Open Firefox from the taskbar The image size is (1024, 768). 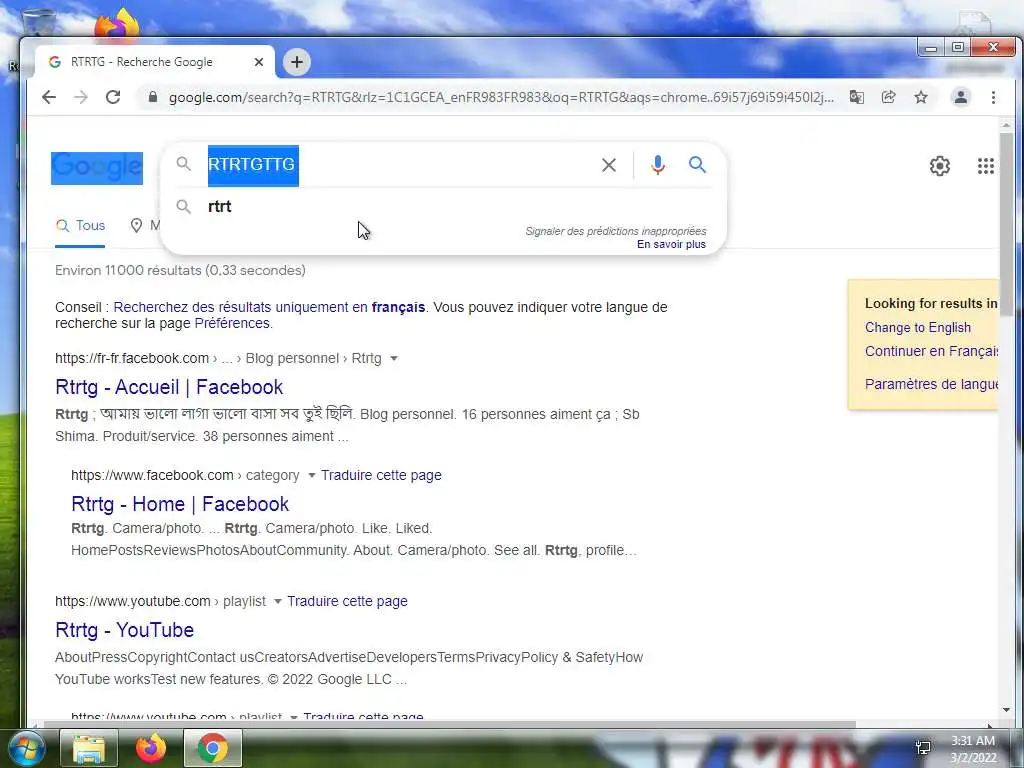[151, 748]
